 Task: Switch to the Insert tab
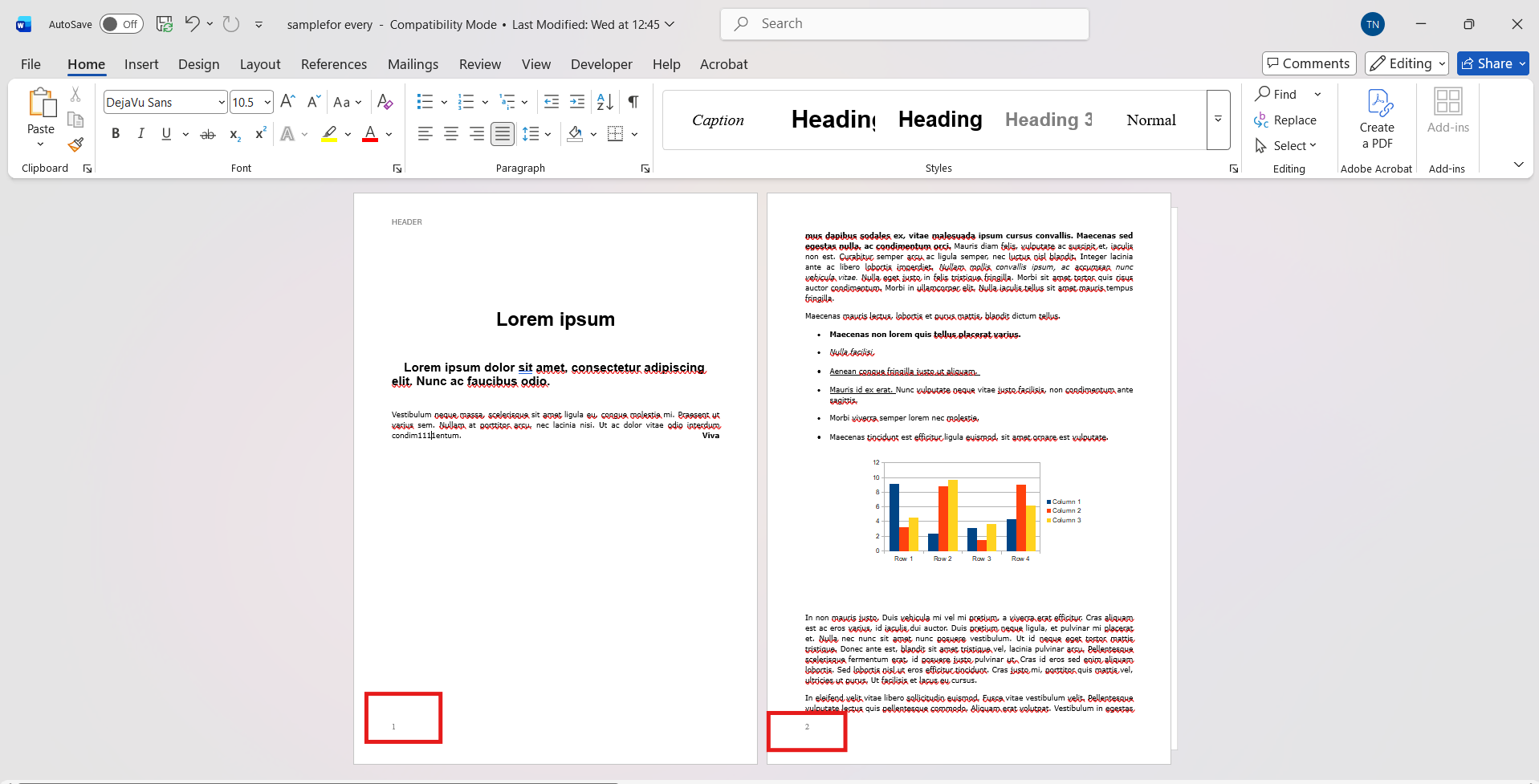[141, 64]
